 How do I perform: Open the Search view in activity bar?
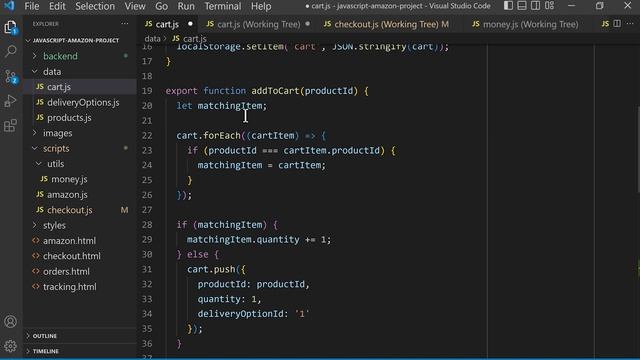click(x=11, y=51)
